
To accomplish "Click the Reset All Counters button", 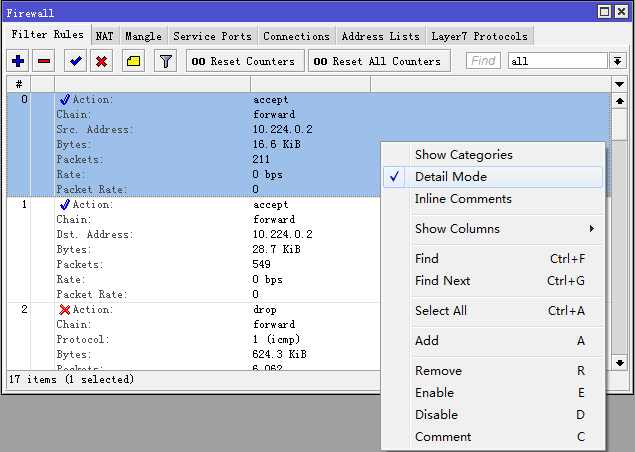I will click(377, 61).
